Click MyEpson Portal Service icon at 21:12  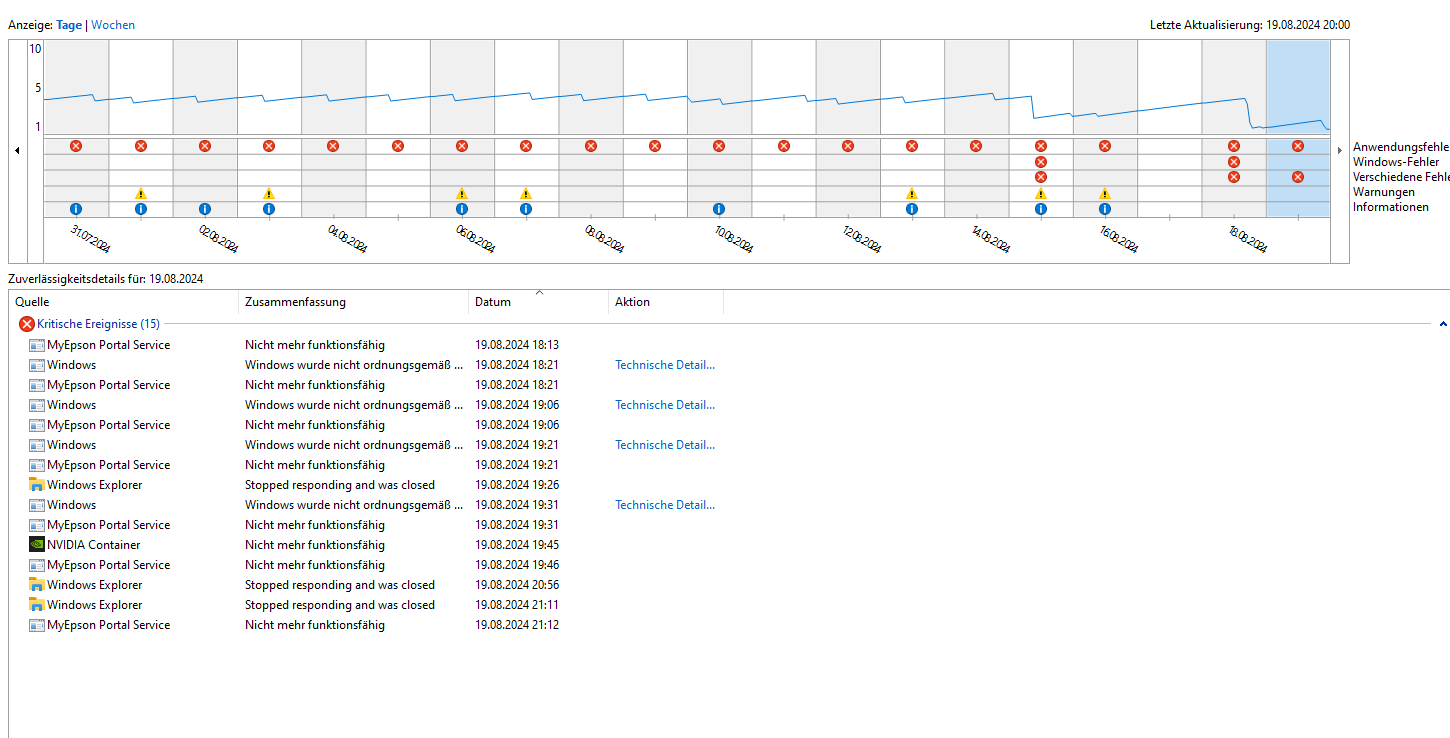click(37, 625)
